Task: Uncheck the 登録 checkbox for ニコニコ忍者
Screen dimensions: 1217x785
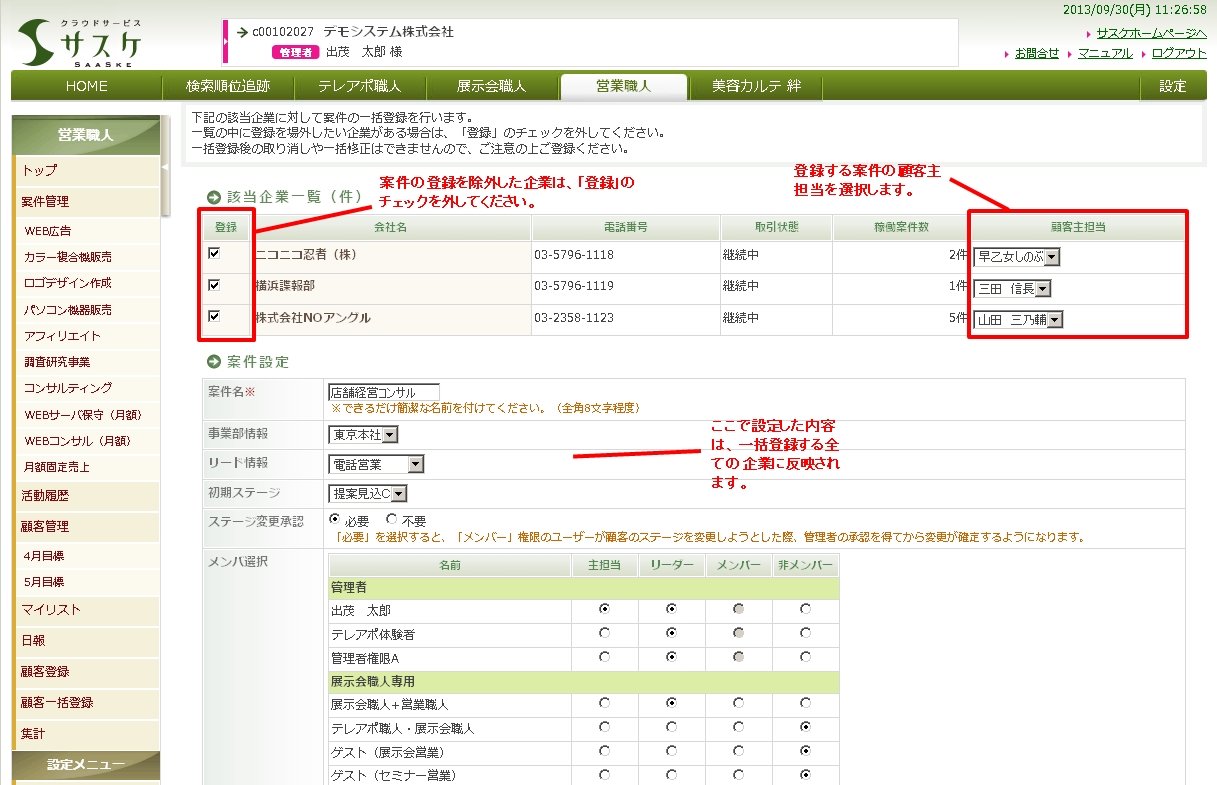Action: click(x=214, y=254)
